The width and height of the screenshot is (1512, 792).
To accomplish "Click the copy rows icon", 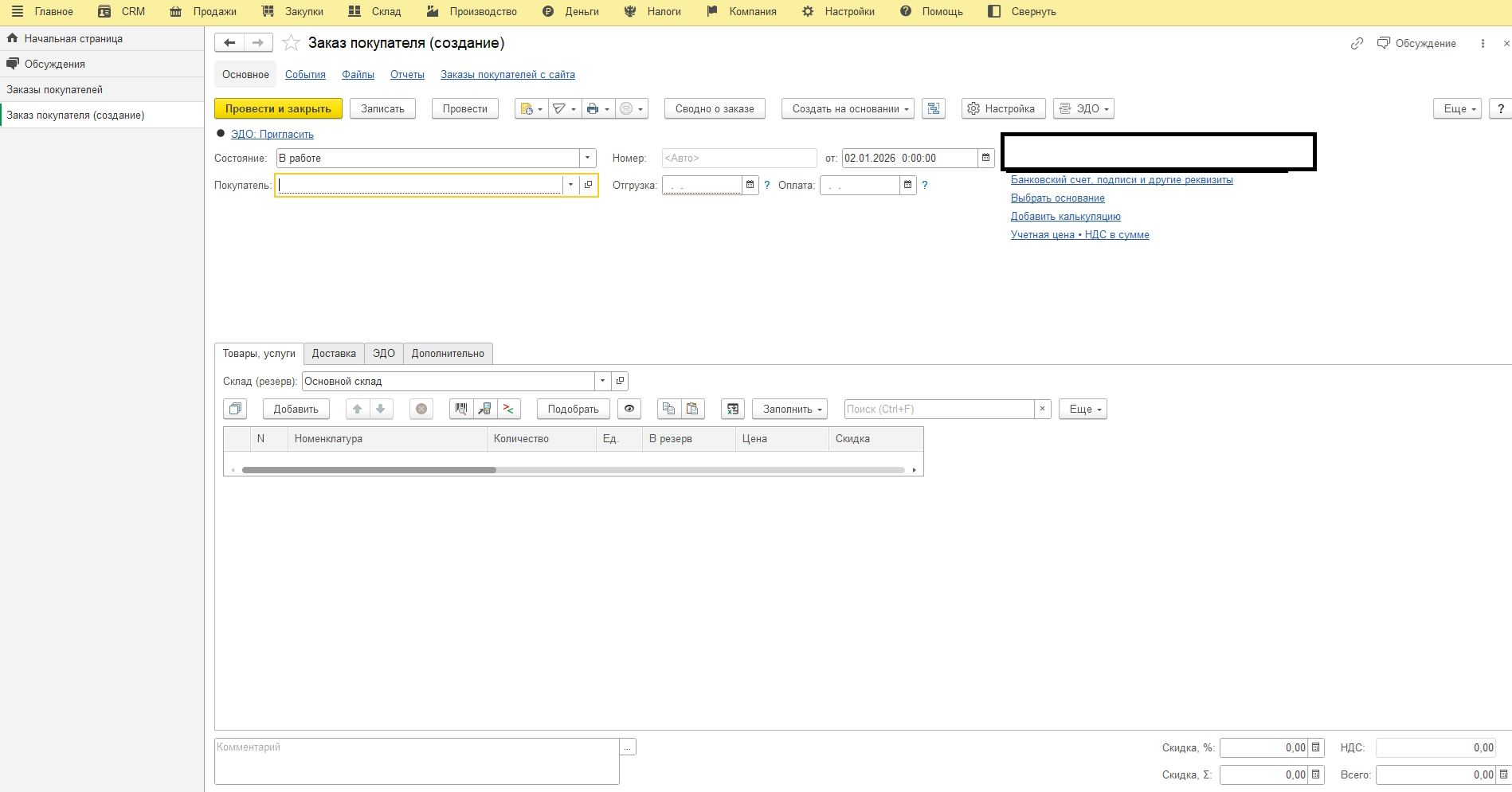I will [669, 409].
